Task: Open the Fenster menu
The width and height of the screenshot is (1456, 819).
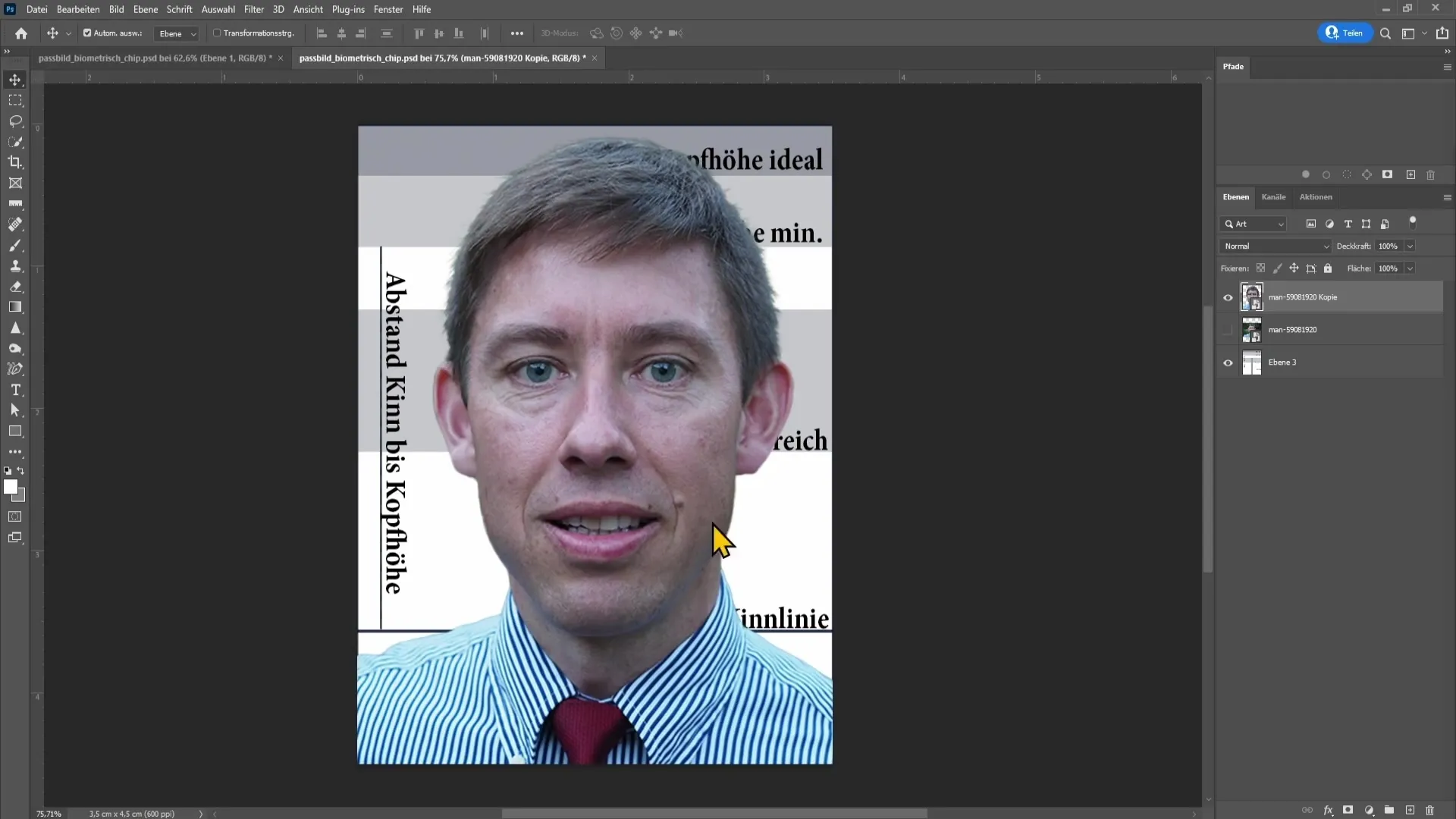Action: coord(388,9)
